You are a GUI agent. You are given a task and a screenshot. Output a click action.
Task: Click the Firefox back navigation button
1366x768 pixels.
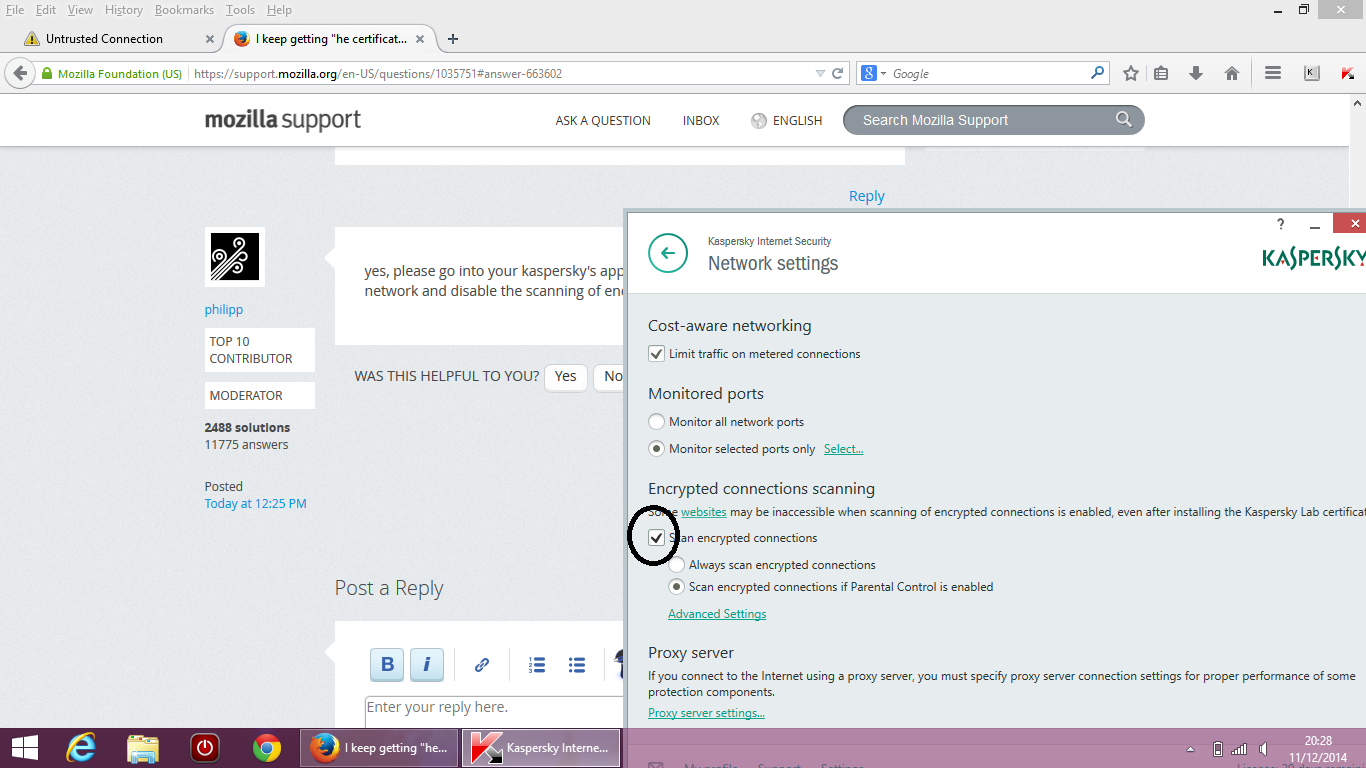point(19,73)
